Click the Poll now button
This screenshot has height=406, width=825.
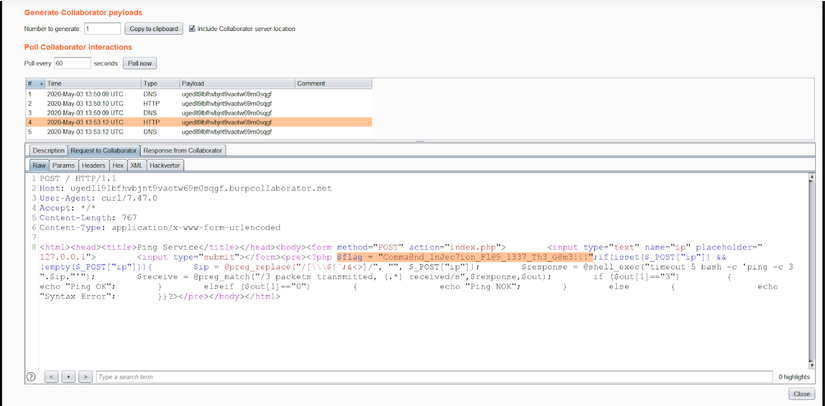(x=140, y=63)
